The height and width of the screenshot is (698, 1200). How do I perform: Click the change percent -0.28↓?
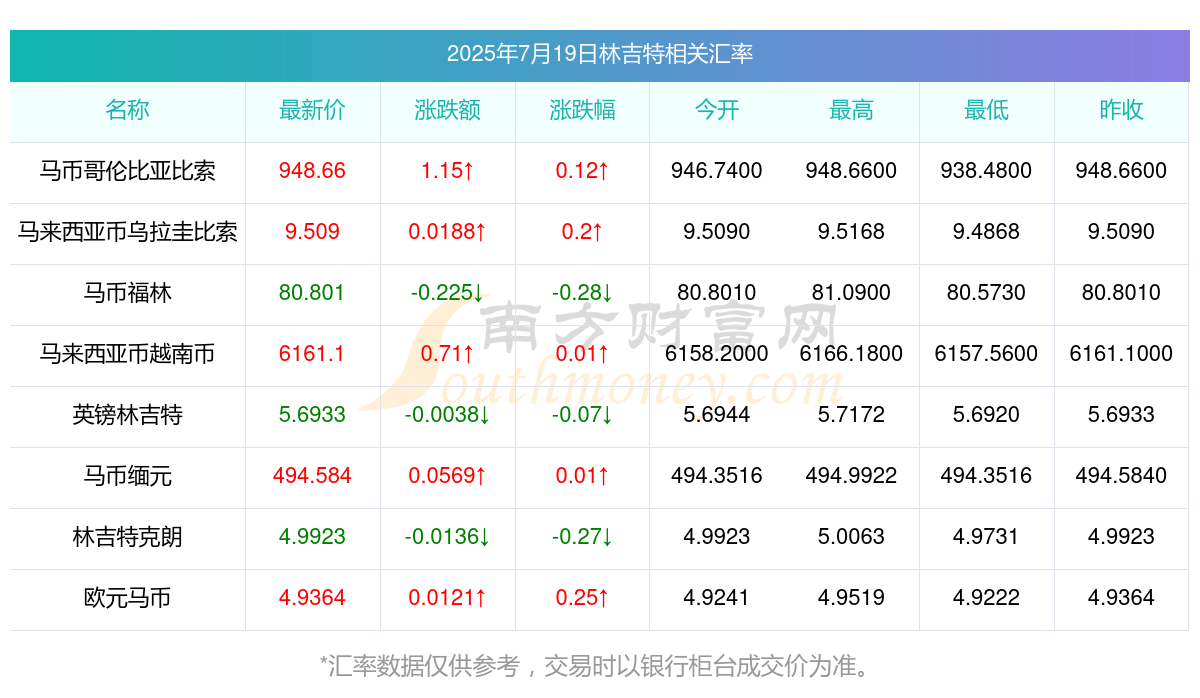582,293
